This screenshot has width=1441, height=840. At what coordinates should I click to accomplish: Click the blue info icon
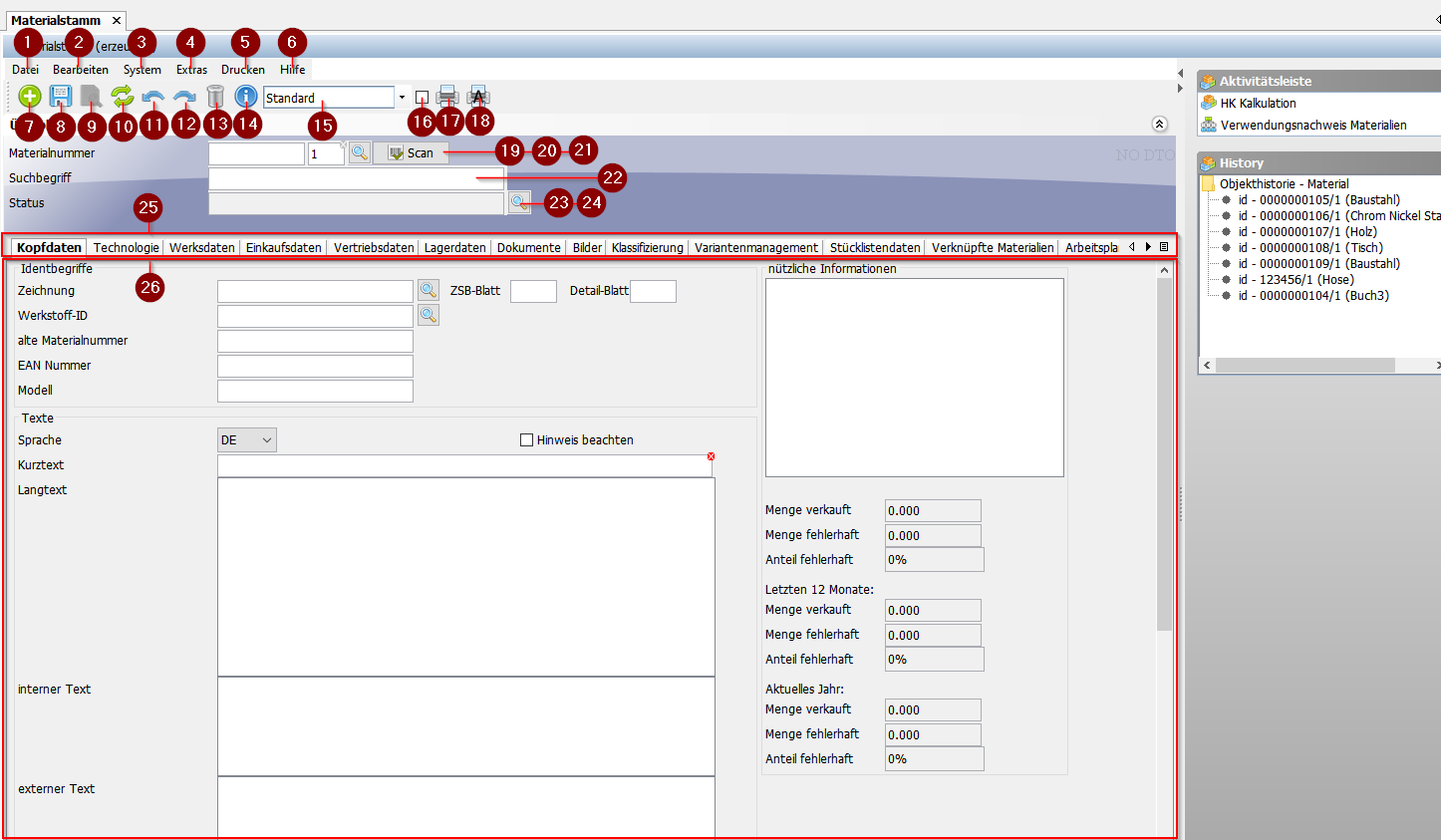[x=246, y=97]
